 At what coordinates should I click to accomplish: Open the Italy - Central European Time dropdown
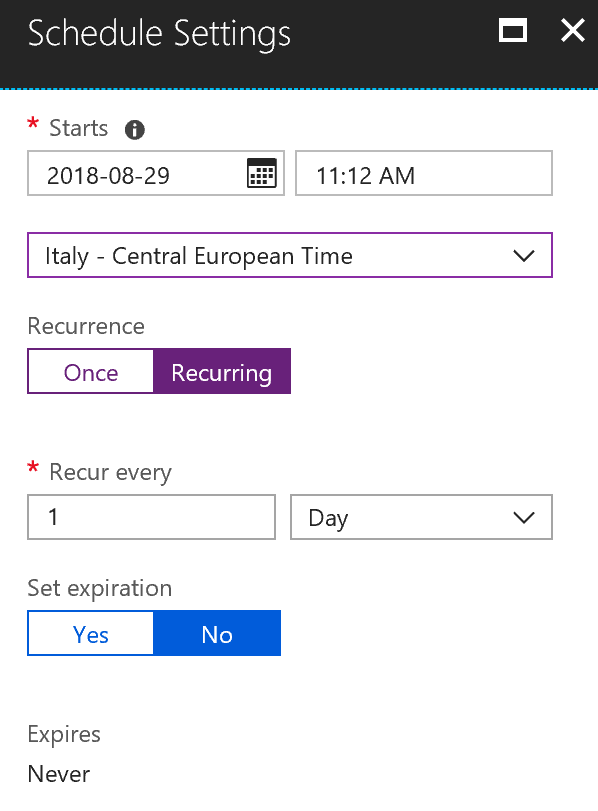pos(290,255)
